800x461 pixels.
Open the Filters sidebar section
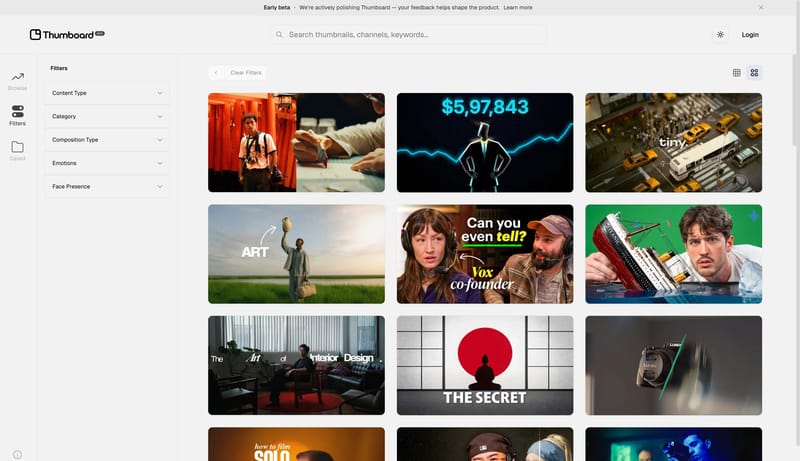click(17, 115)
